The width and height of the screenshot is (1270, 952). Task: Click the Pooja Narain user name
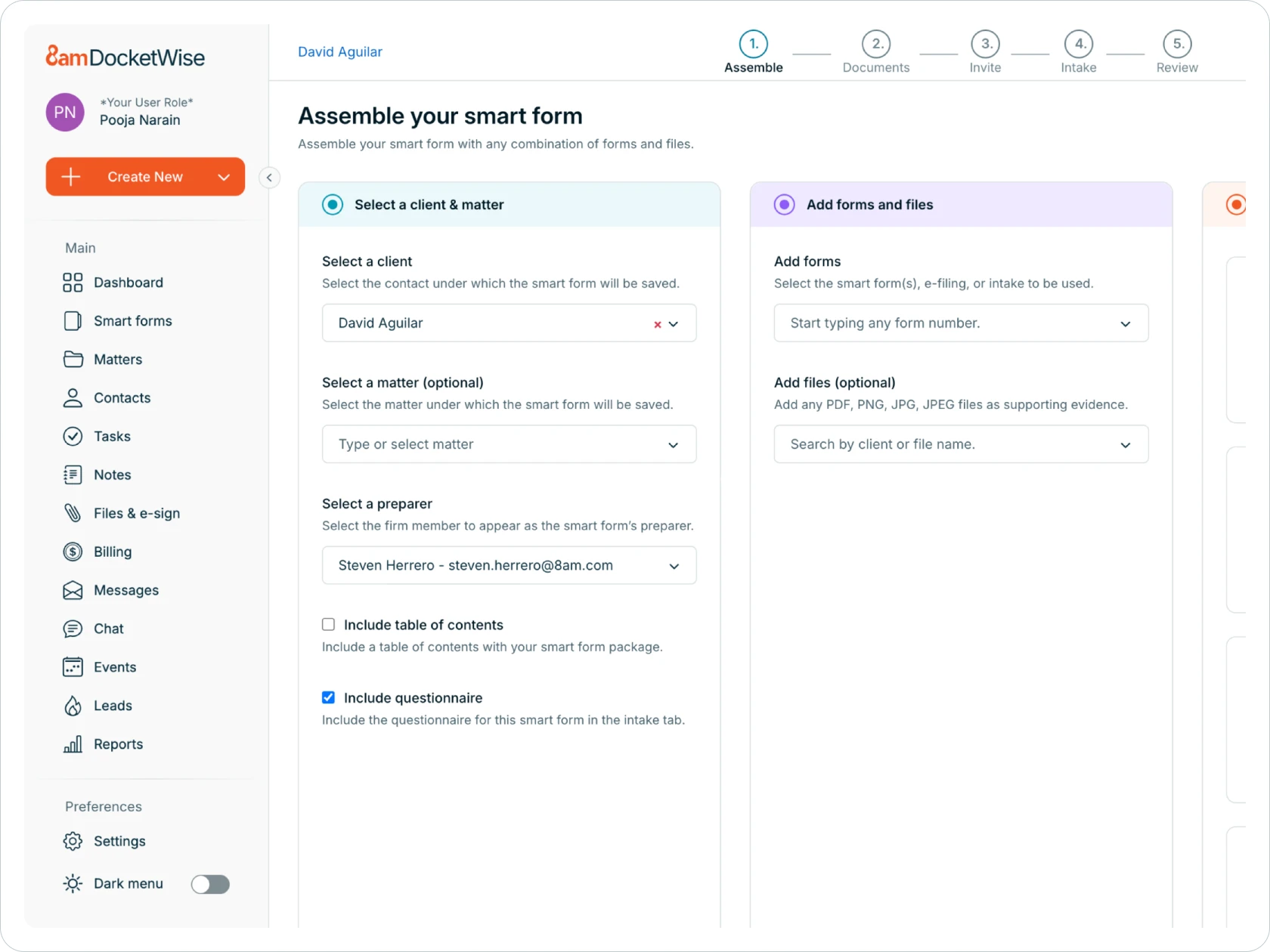[140, 120]
